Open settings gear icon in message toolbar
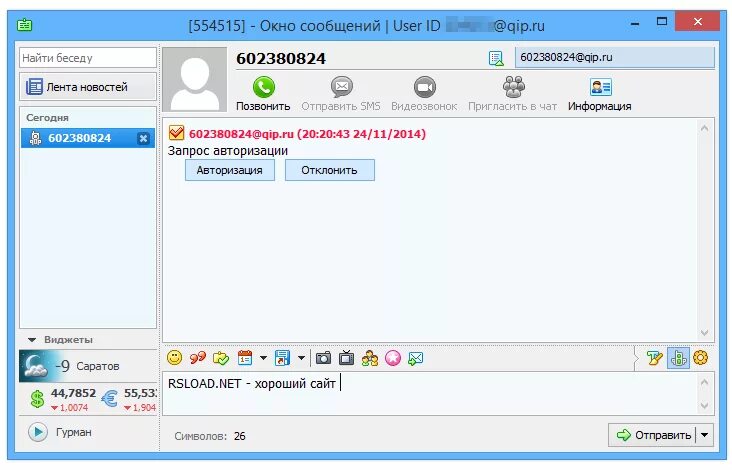Screen dimensions: 732x470 [x=701, y=358]
